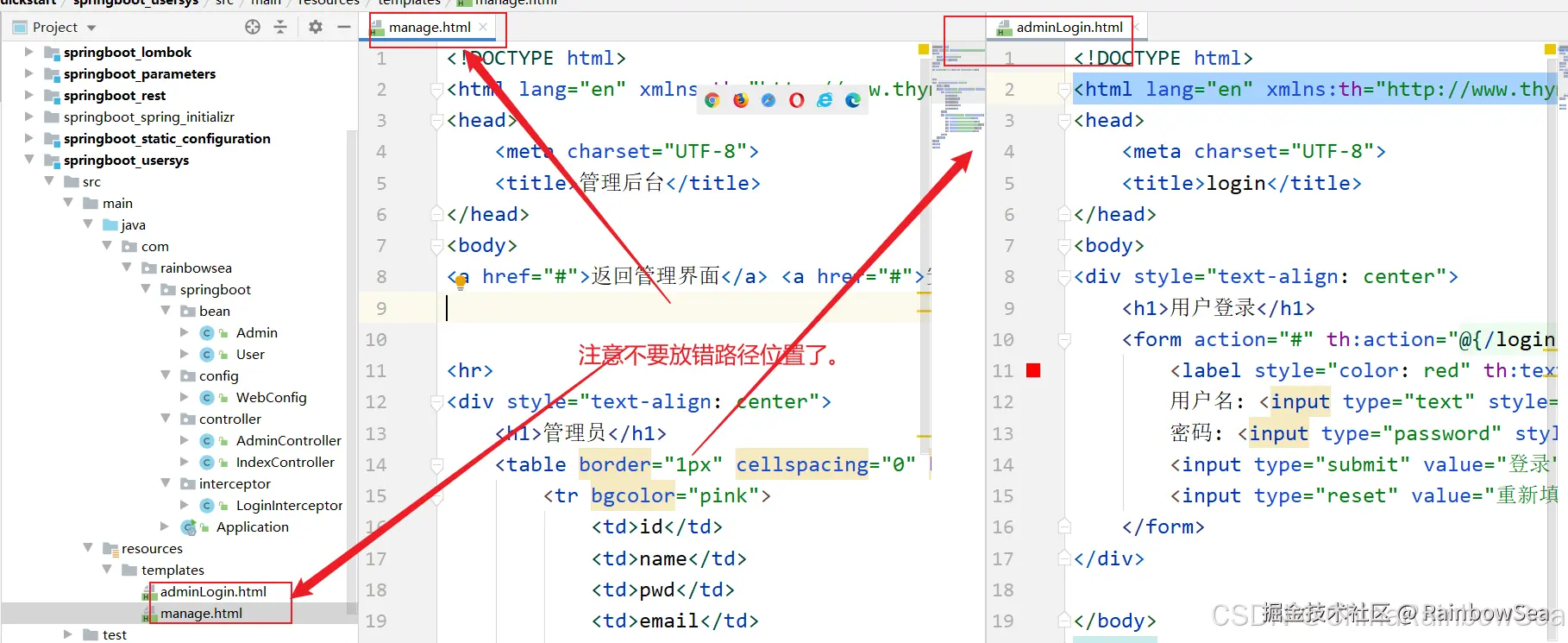Switch to manage.html editor tab

pos(430,28)
